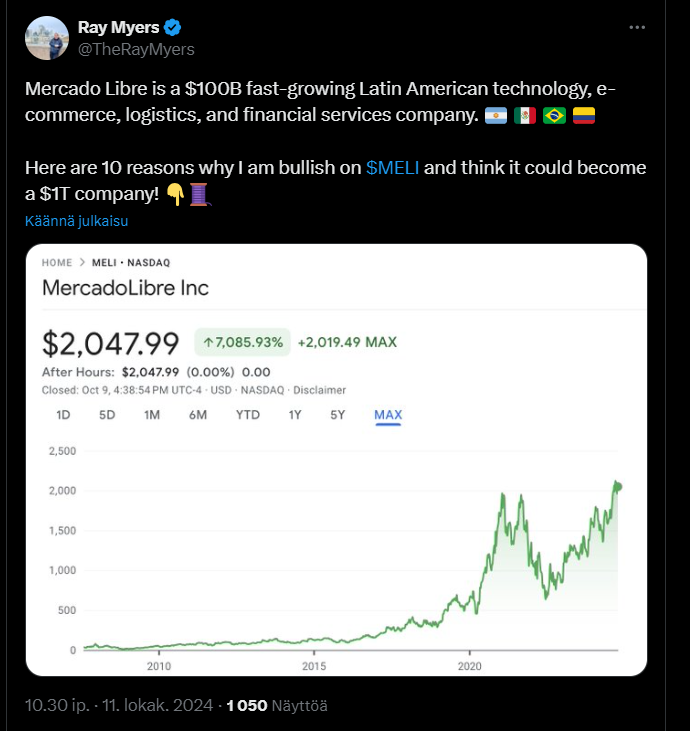The height and width of the screenshot is (731, 690).
Task: Click the Brazil flag emoji
Action: point(554,116)
